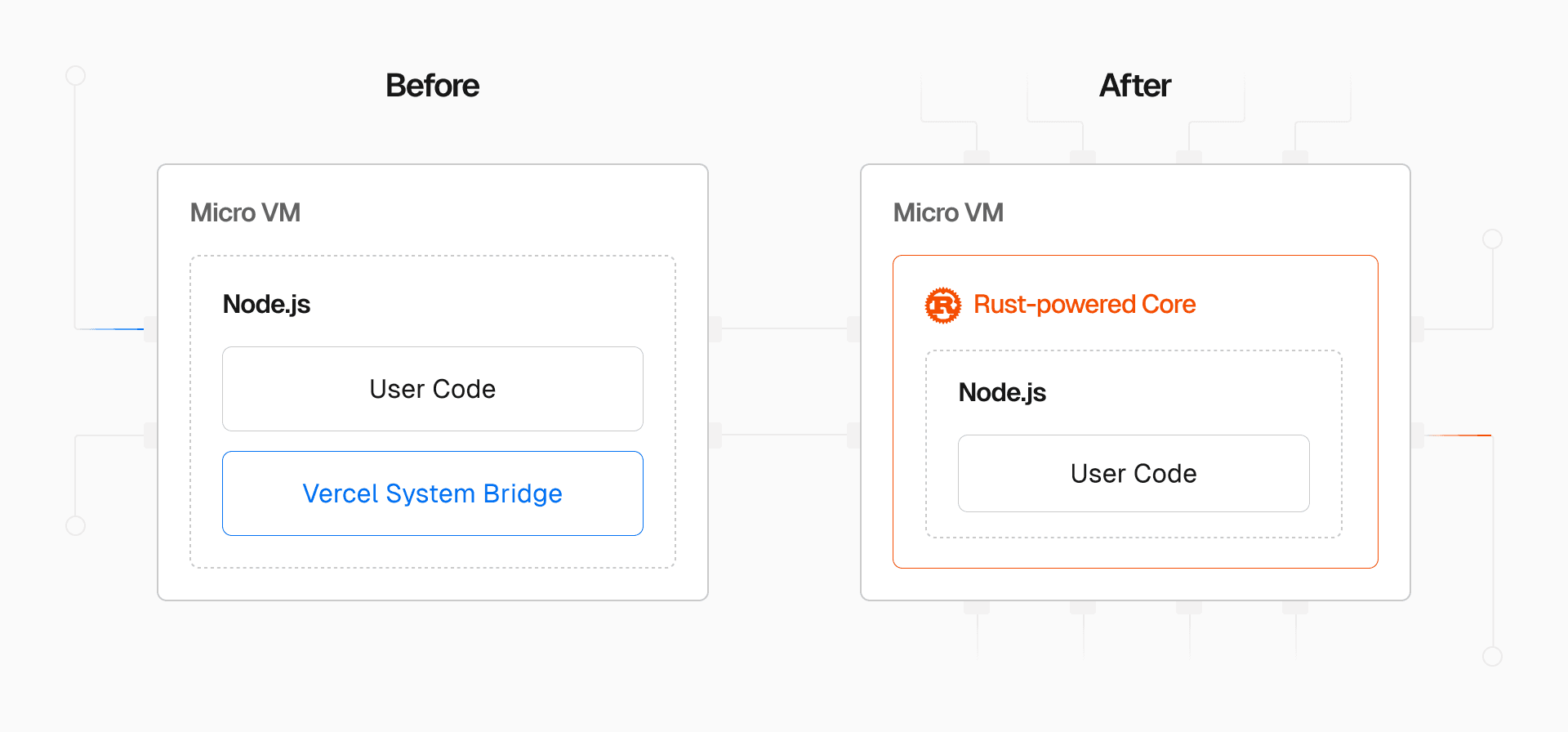This screenshot has height=732, width=1568.
Task: Click Node.js label inside Rust-powered Core
Action: [x=1002, y=393]
